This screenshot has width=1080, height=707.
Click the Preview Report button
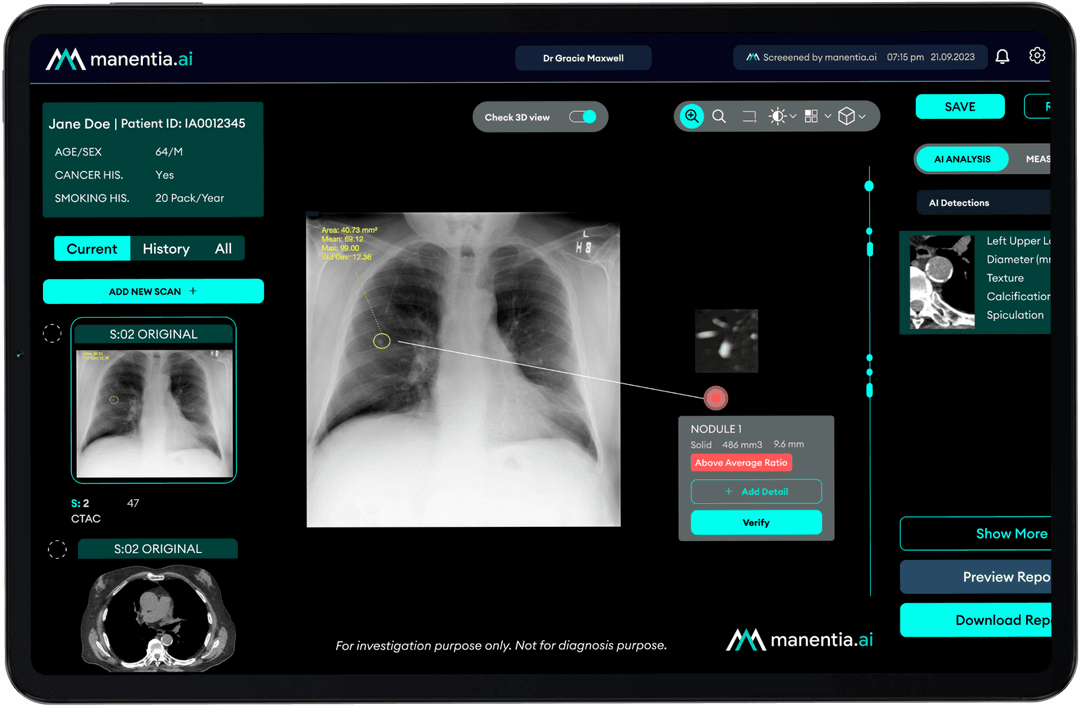point(975,577)
